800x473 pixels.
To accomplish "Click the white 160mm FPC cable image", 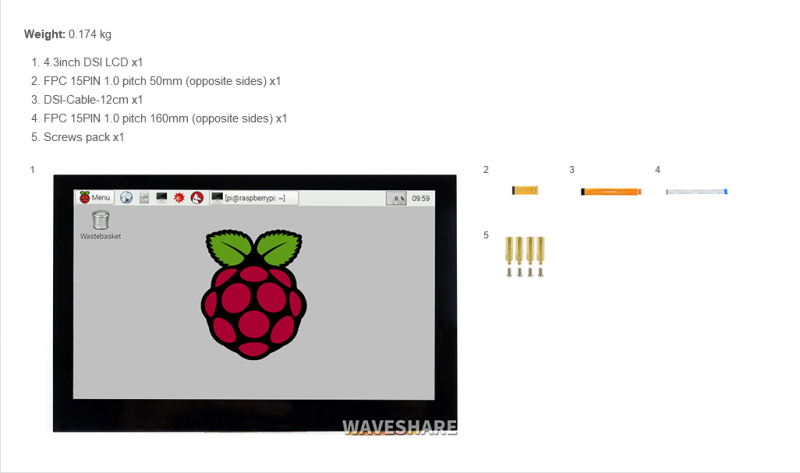I will tap(696, 192).
